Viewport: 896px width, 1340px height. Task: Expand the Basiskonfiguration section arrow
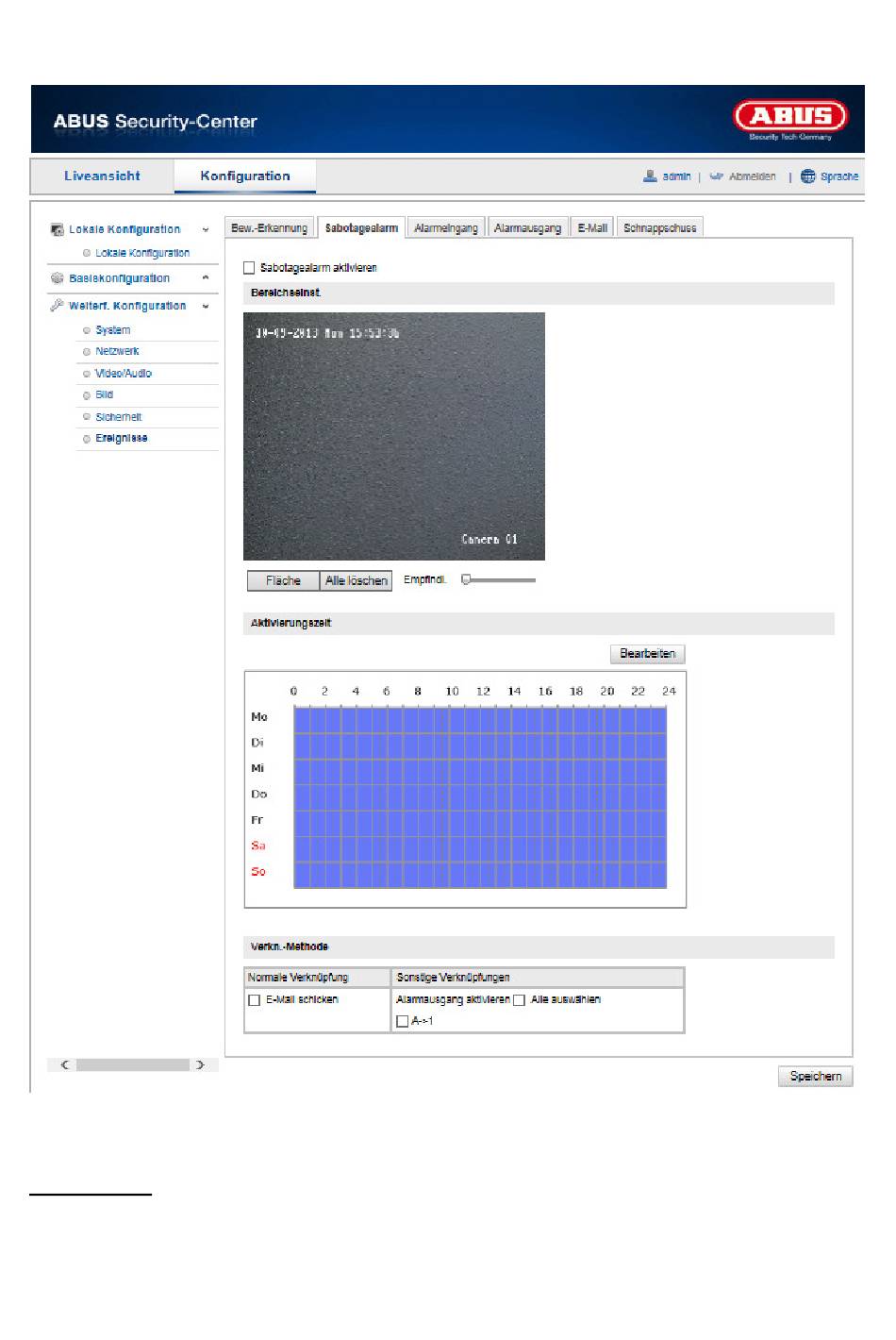(x=206, y=278)
